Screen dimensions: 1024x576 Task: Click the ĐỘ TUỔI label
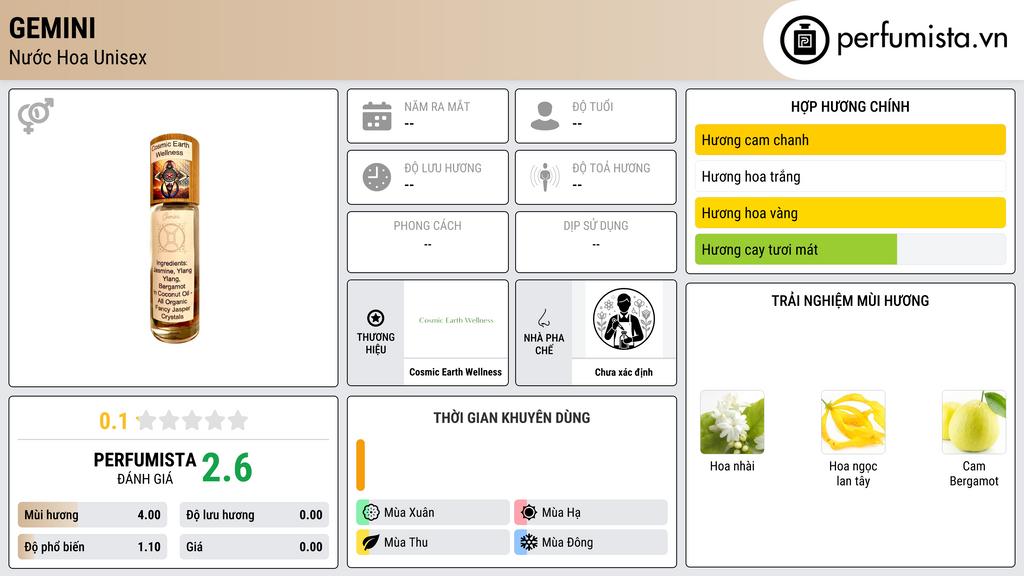pos(593,106)
